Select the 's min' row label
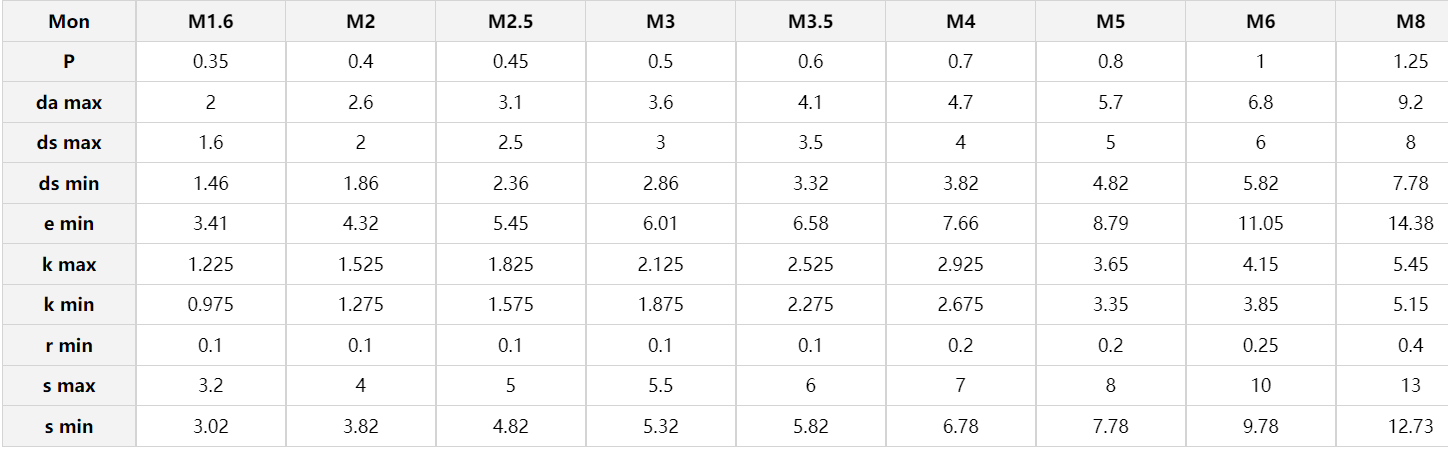 click(69, 427)
